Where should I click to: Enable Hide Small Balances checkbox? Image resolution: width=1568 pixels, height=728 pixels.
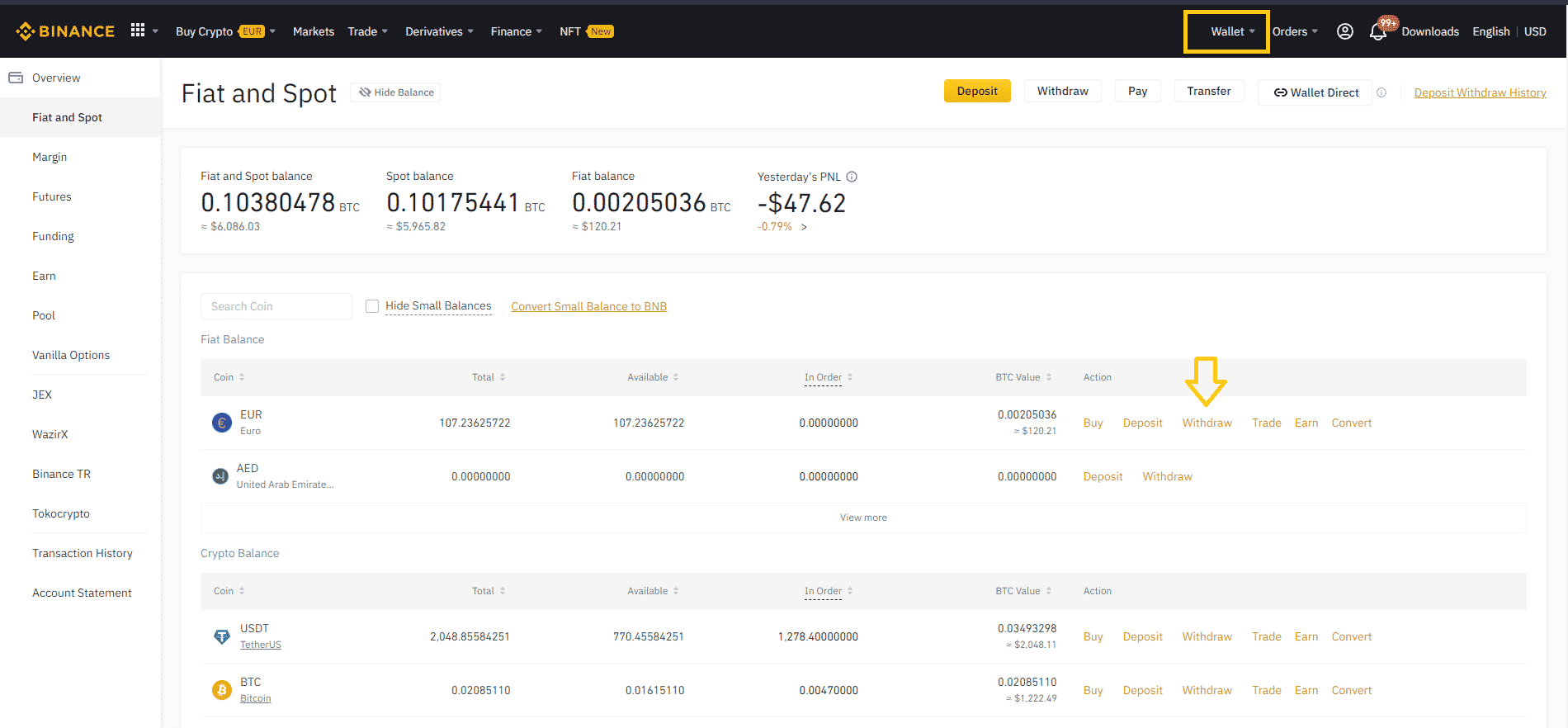pos(372,306)
